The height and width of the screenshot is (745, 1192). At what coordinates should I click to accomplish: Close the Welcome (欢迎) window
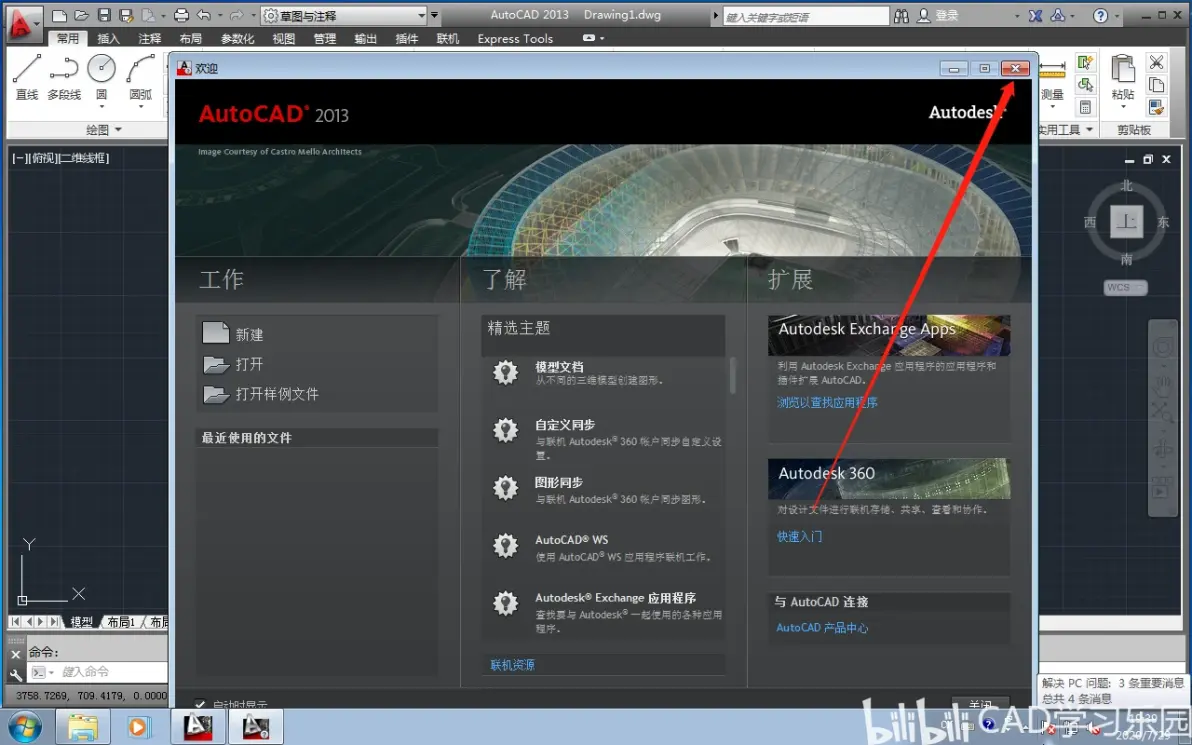[1015, 68]
